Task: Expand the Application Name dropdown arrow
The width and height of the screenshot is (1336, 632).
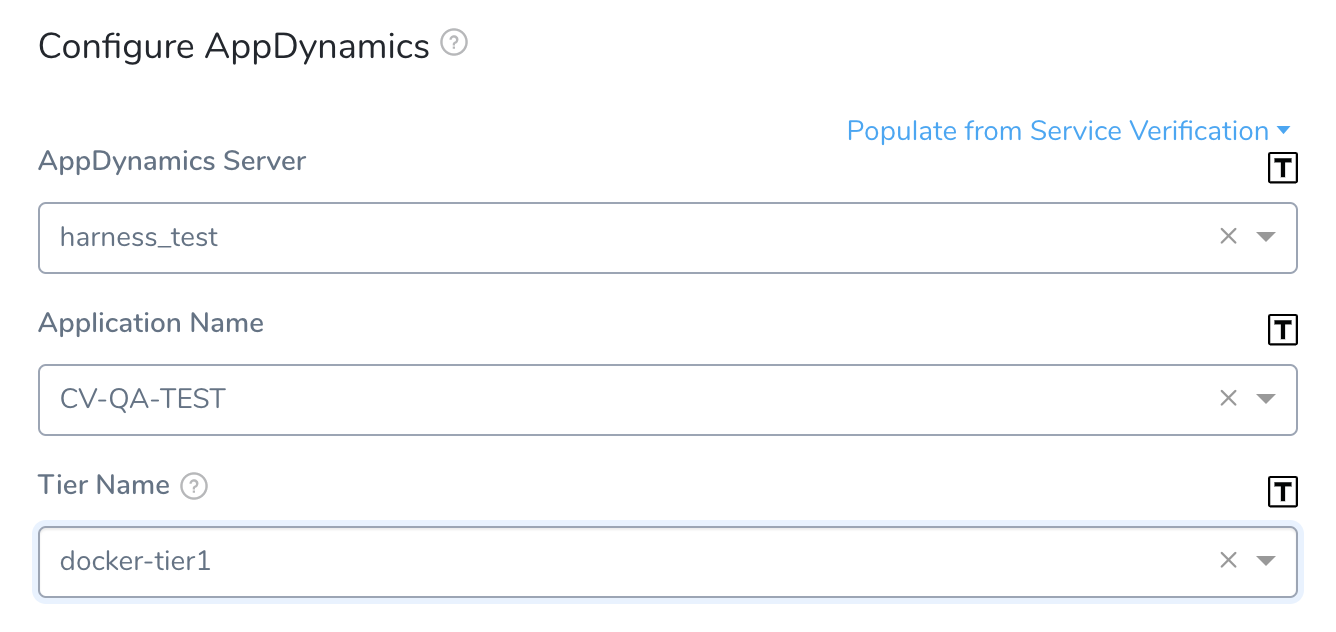Action: click(x=1266, y=399)
